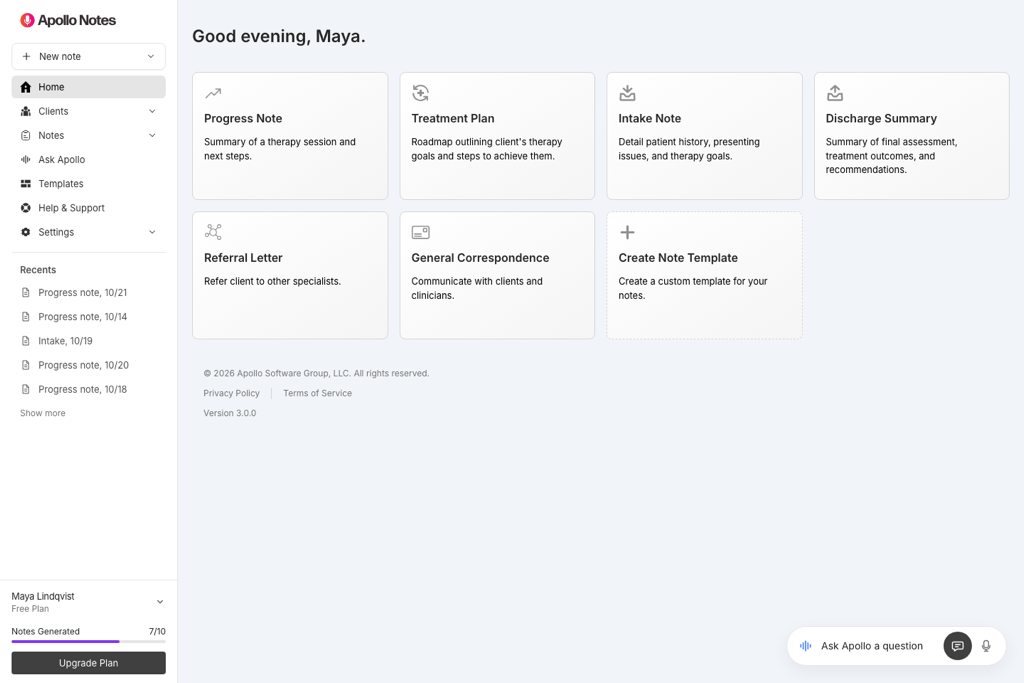This screenshot has height=683, width=1024.
Task: Click the Notes Generated progress bar
Action: [x=88, y=642]
